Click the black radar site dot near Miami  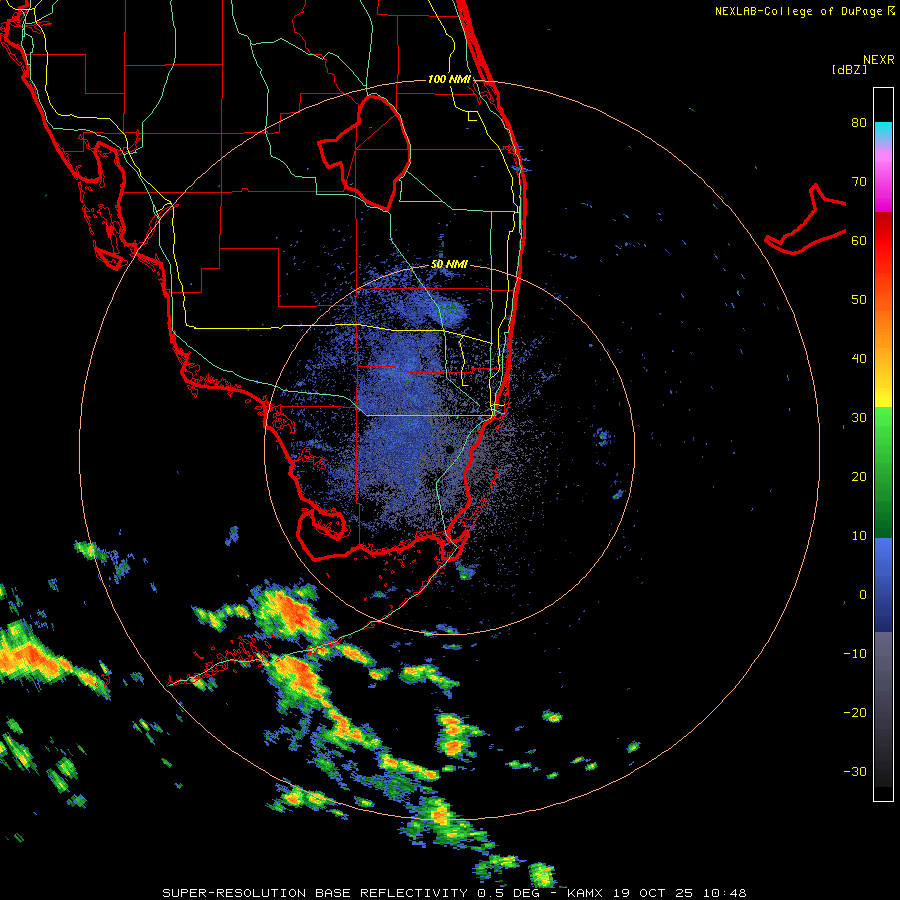pos(450,449)
